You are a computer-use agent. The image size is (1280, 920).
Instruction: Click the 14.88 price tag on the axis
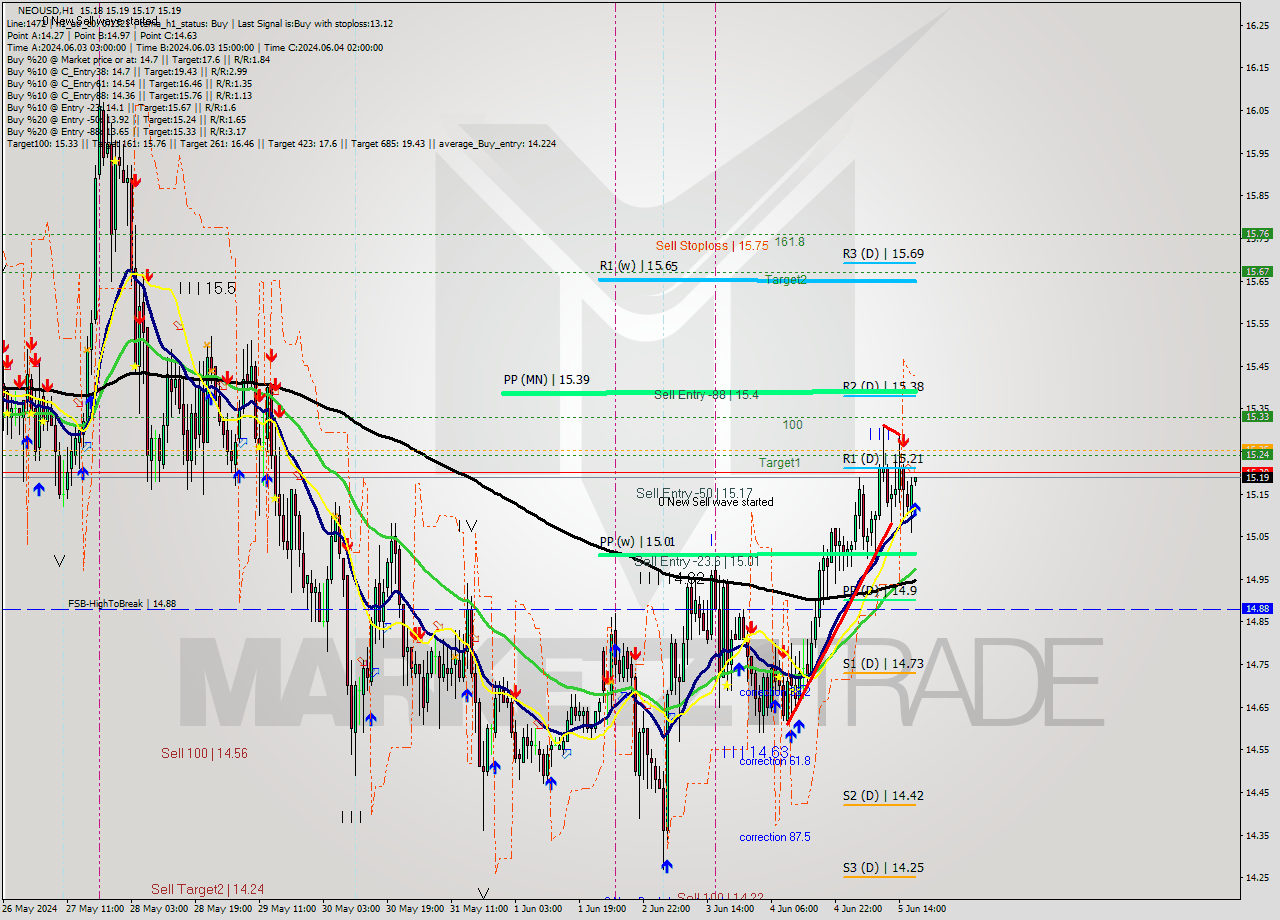click(x=1256, y=608)
